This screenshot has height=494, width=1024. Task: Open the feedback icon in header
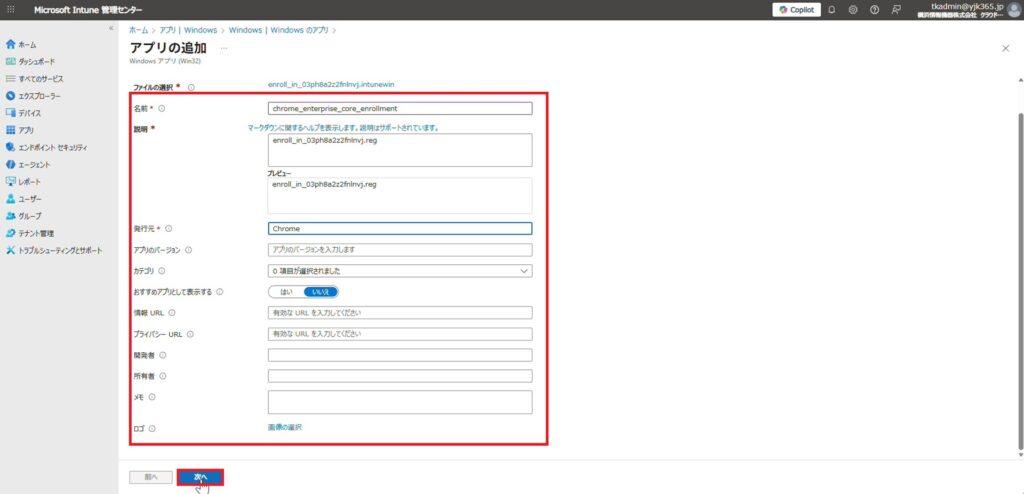[895, 9]
